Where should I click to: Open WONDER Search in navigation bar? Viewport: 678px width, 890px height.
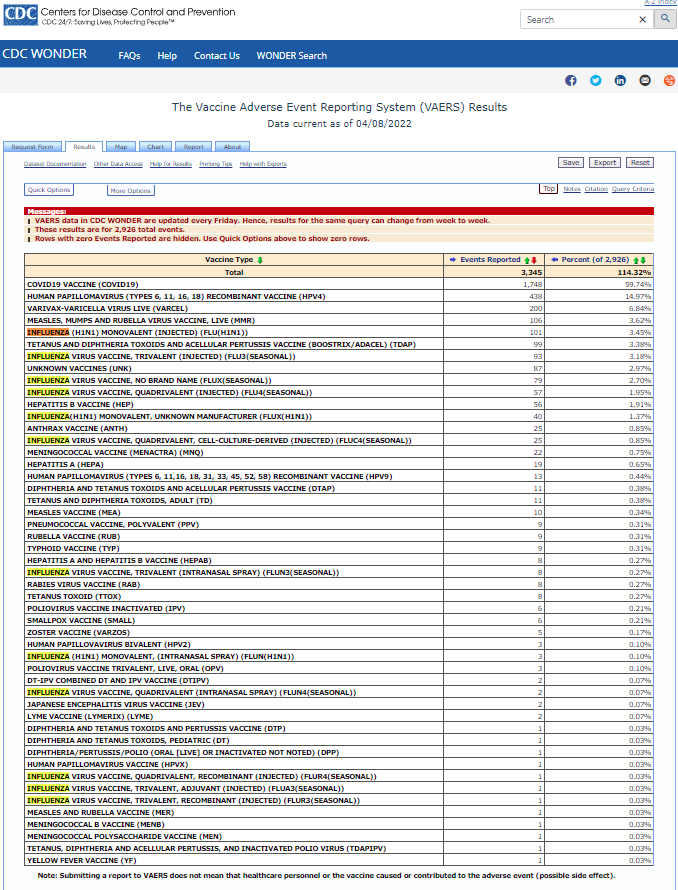point(291,56)
